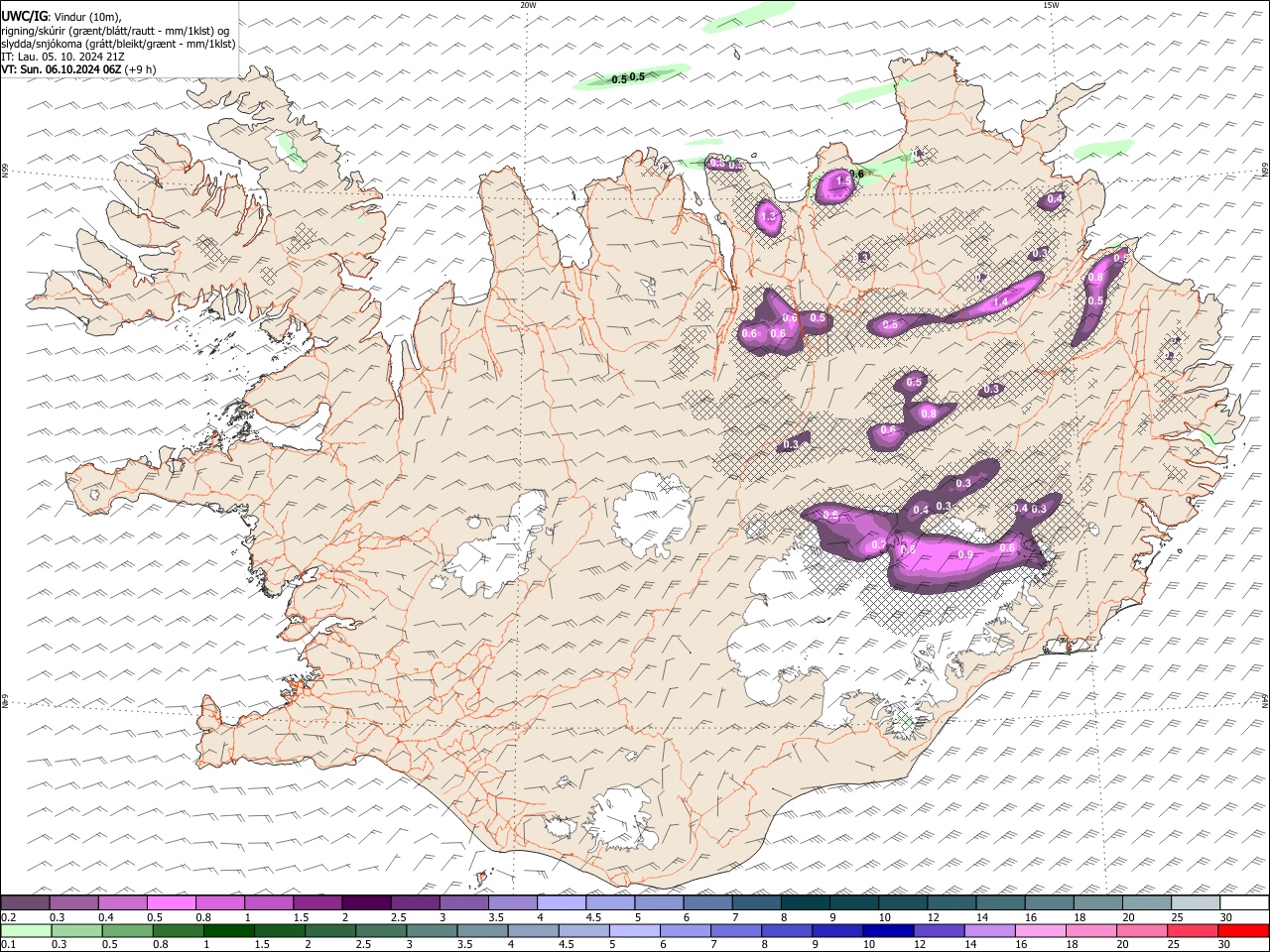Select the darkest purple swatch labelled 2
Screen dimensions: 1270x952
(366, 902)
